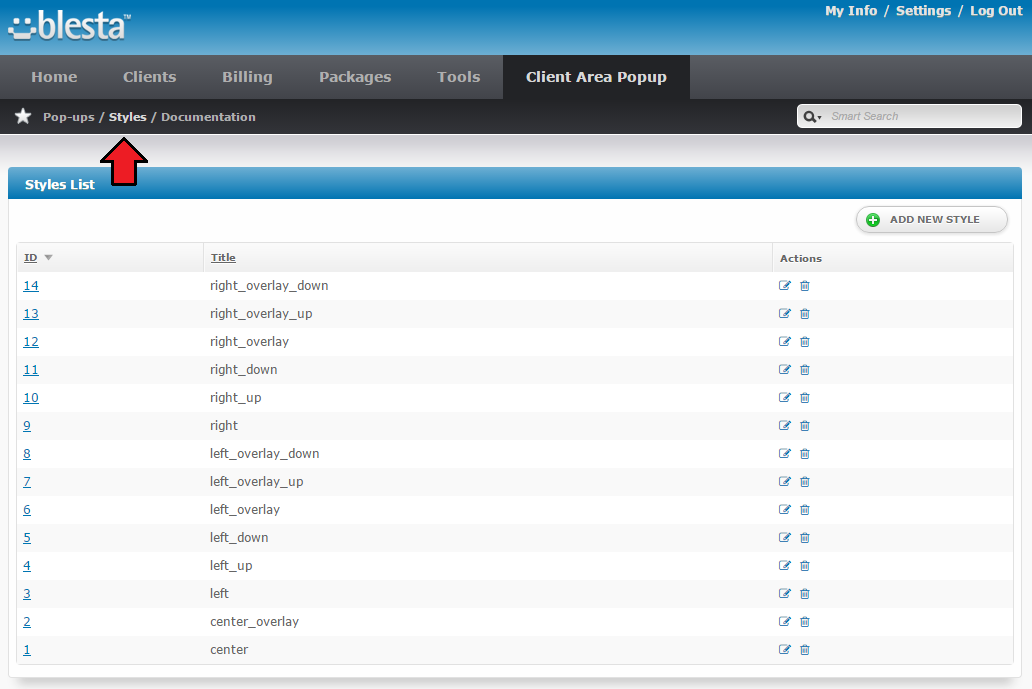Open the Documentation link
The image size is (1032, 689).
click(208, 116)
